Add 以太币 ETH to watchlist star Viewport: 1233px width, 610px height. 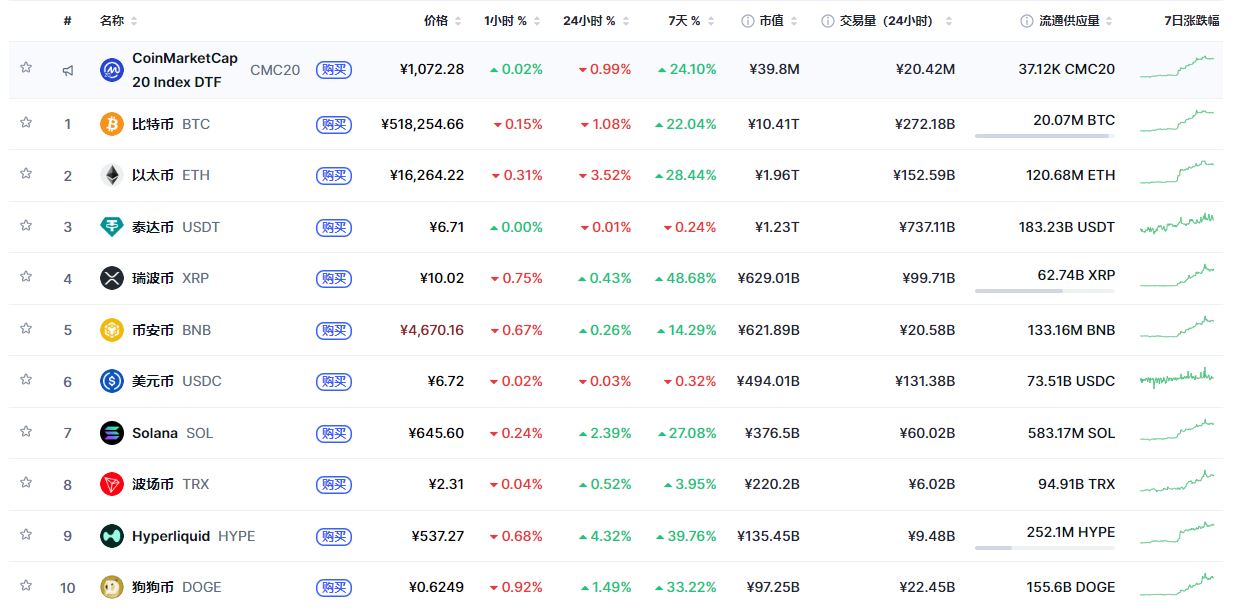pos(26,173)
